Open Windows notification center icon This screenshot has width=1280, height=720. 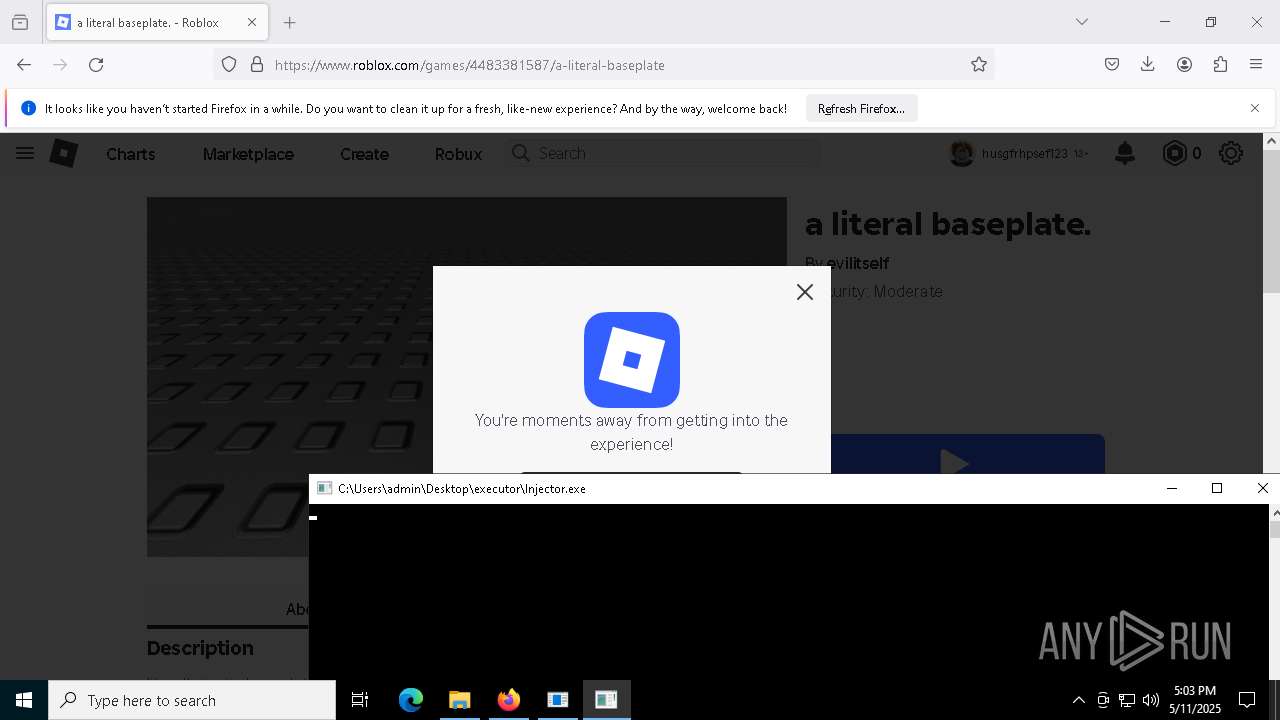pyautogui.click(x=1247, y=700)
